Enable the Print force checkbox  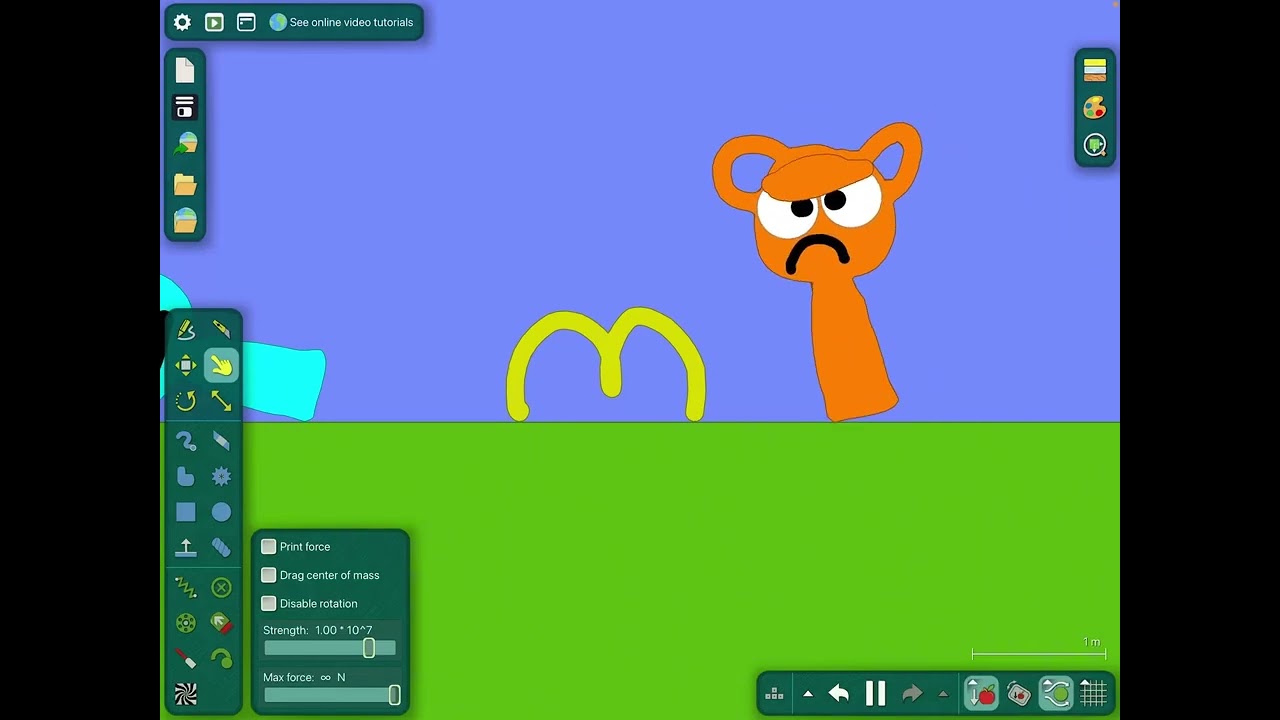[268, 547]
